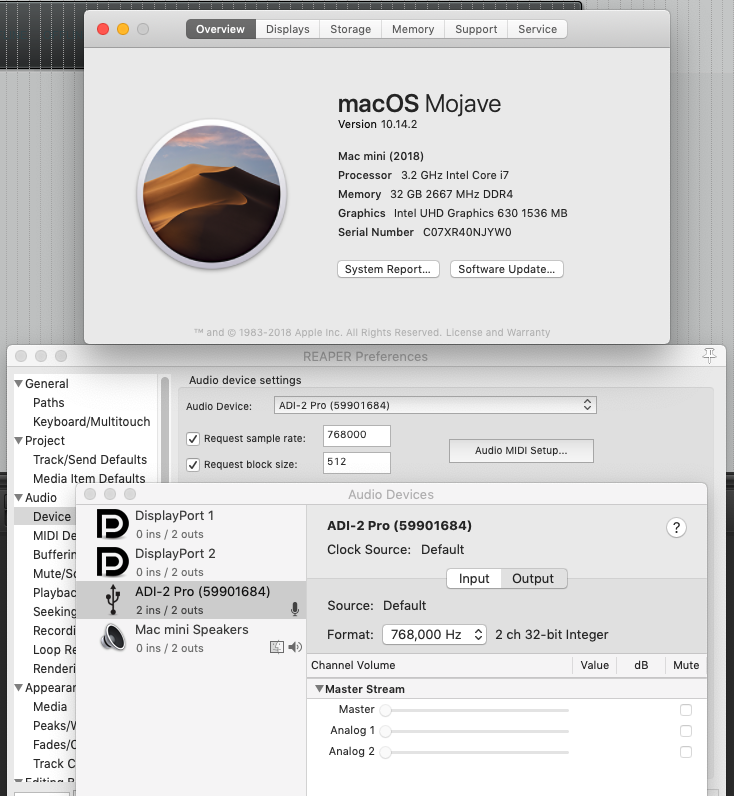Select the Output tab in Audio Devices
The height and width of the screenshot is (796, 734).
pyautogui.click(x=533, y=579)
